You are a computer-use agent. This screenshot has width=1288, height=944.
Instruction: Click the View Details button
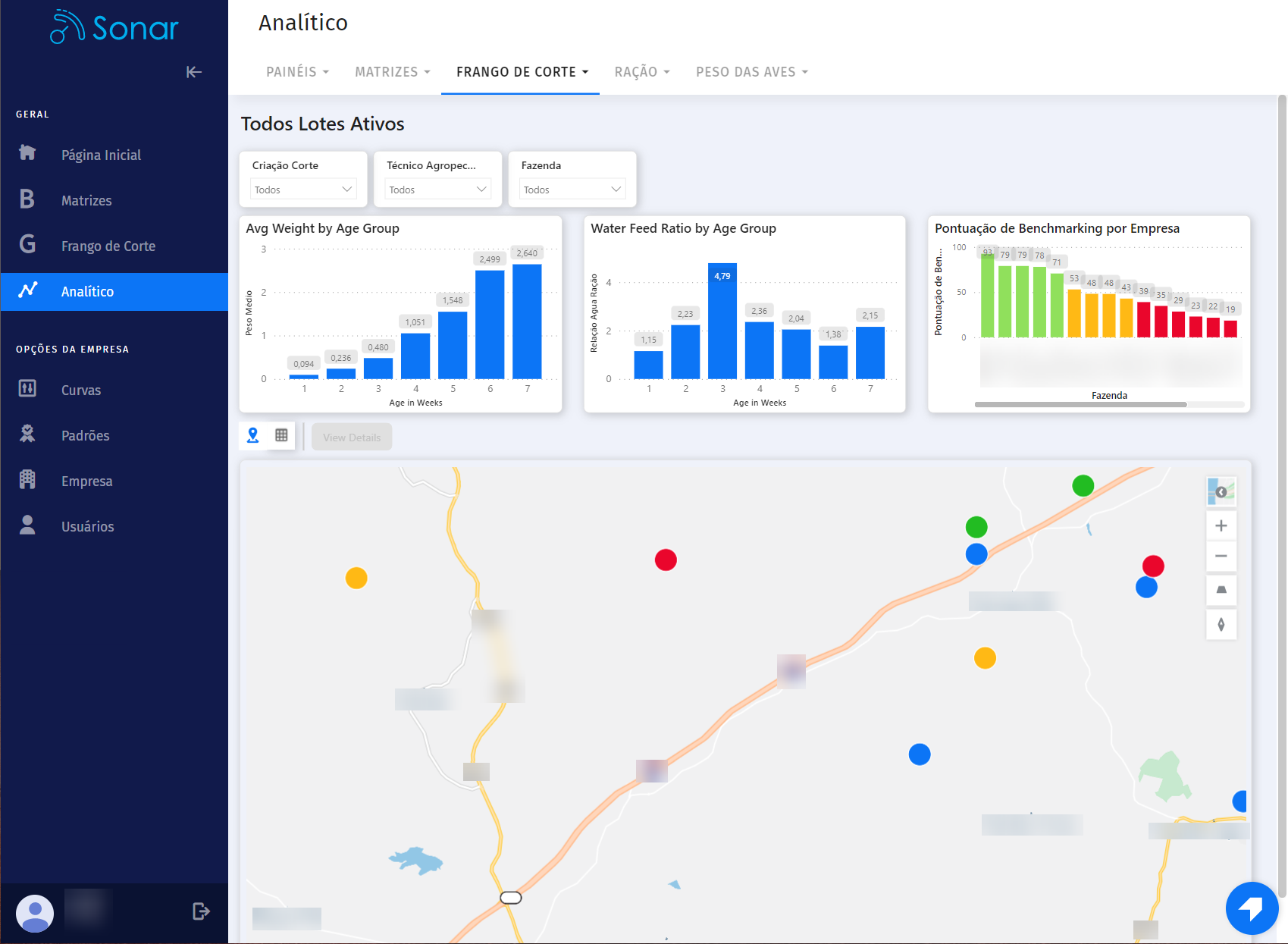tap(352, 437)
